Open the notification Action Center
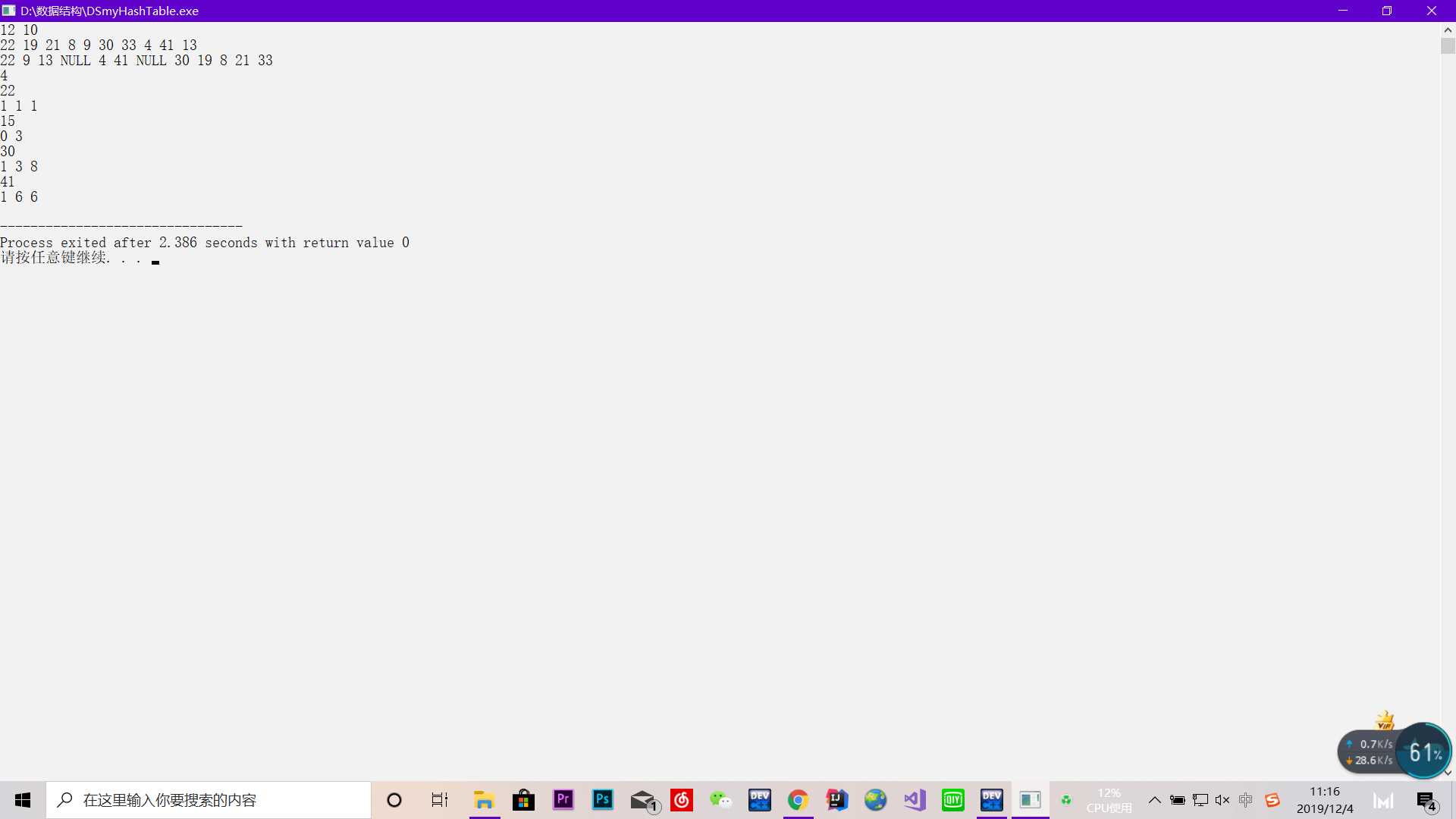Image resolution: width=1456 pixels, height=819 pixels. (x=1426, y=801)
